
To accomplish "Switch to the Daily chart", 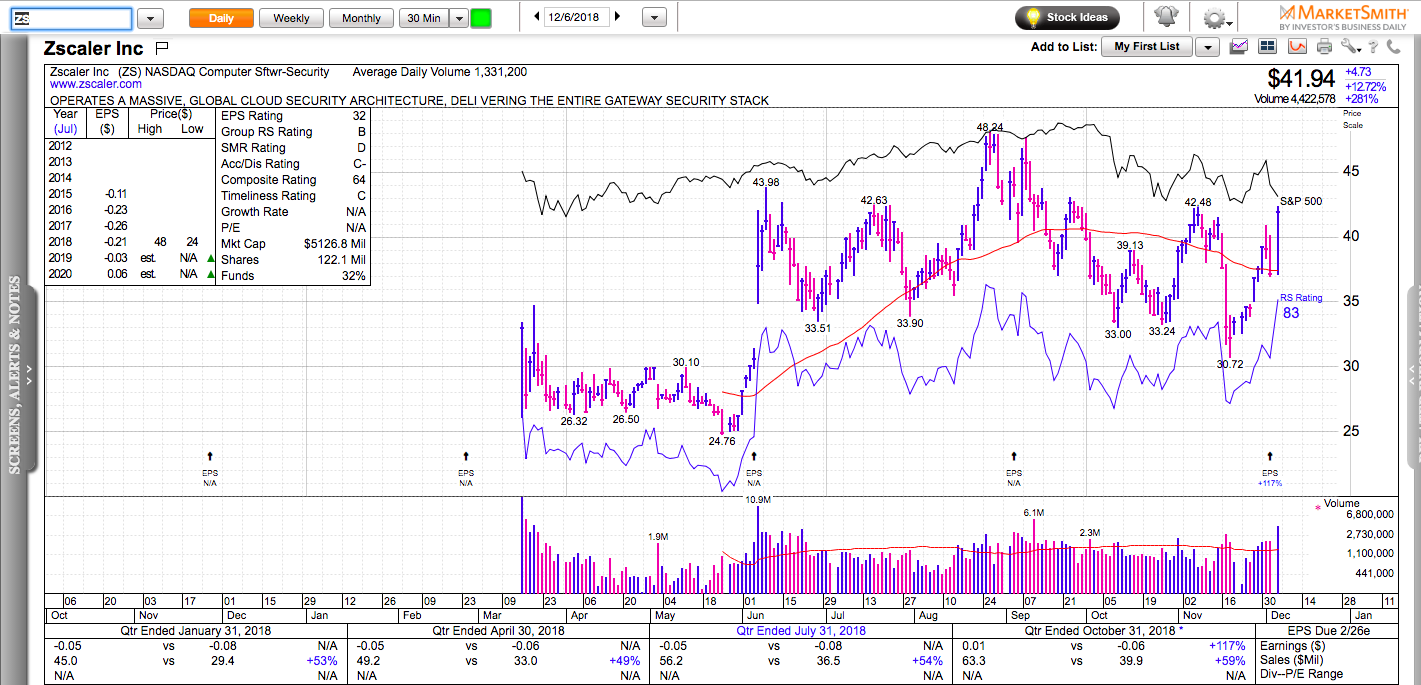I will click(221, 18).
